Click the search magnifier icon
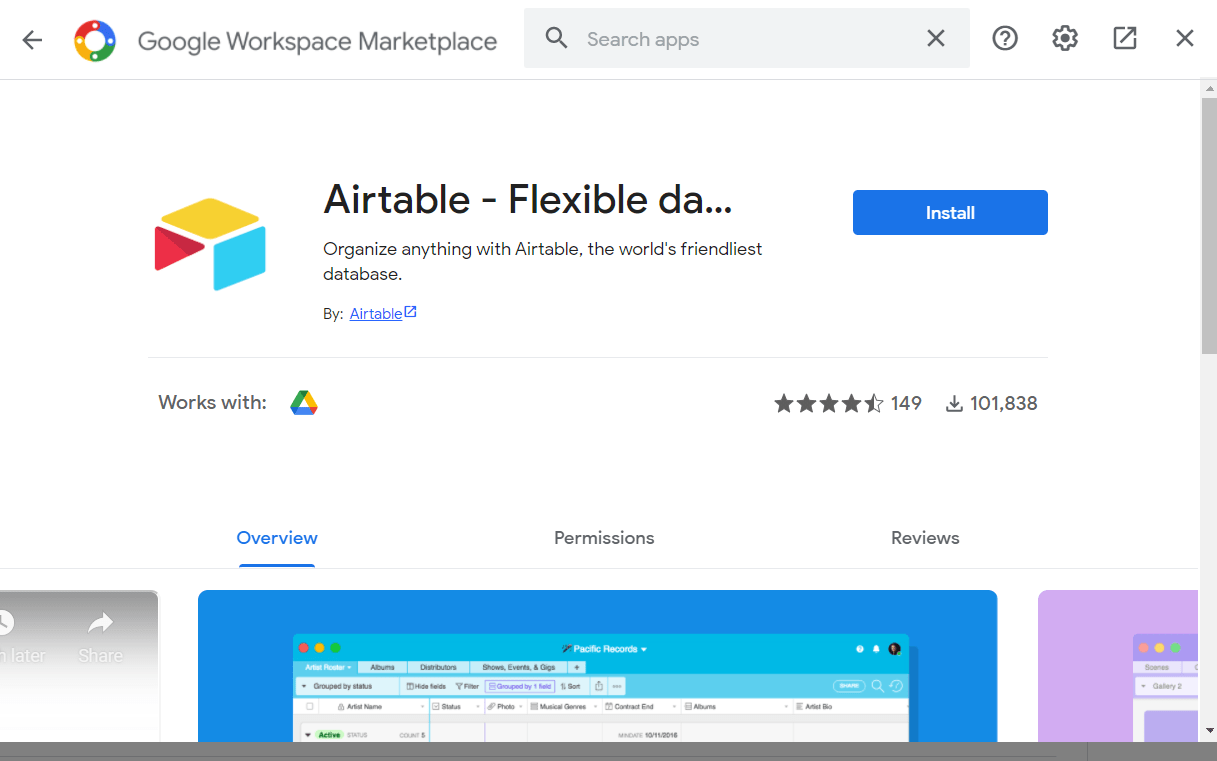 tap(557, 39)
